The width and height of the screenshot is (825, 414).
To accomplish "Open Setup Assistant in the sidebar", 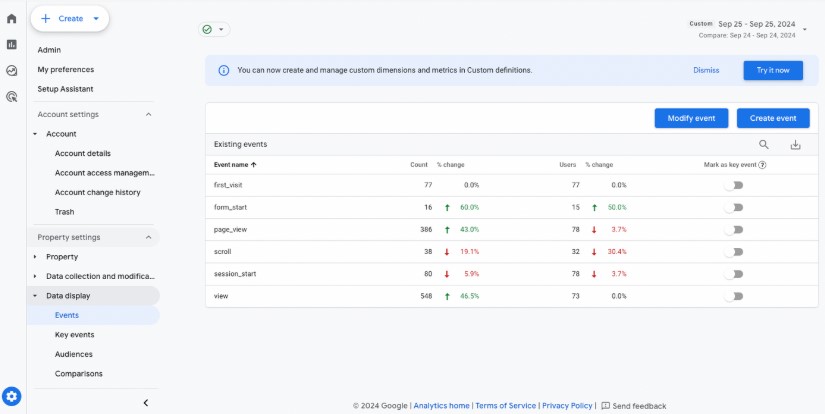I will pyautogui.click(x=65, y=89).
